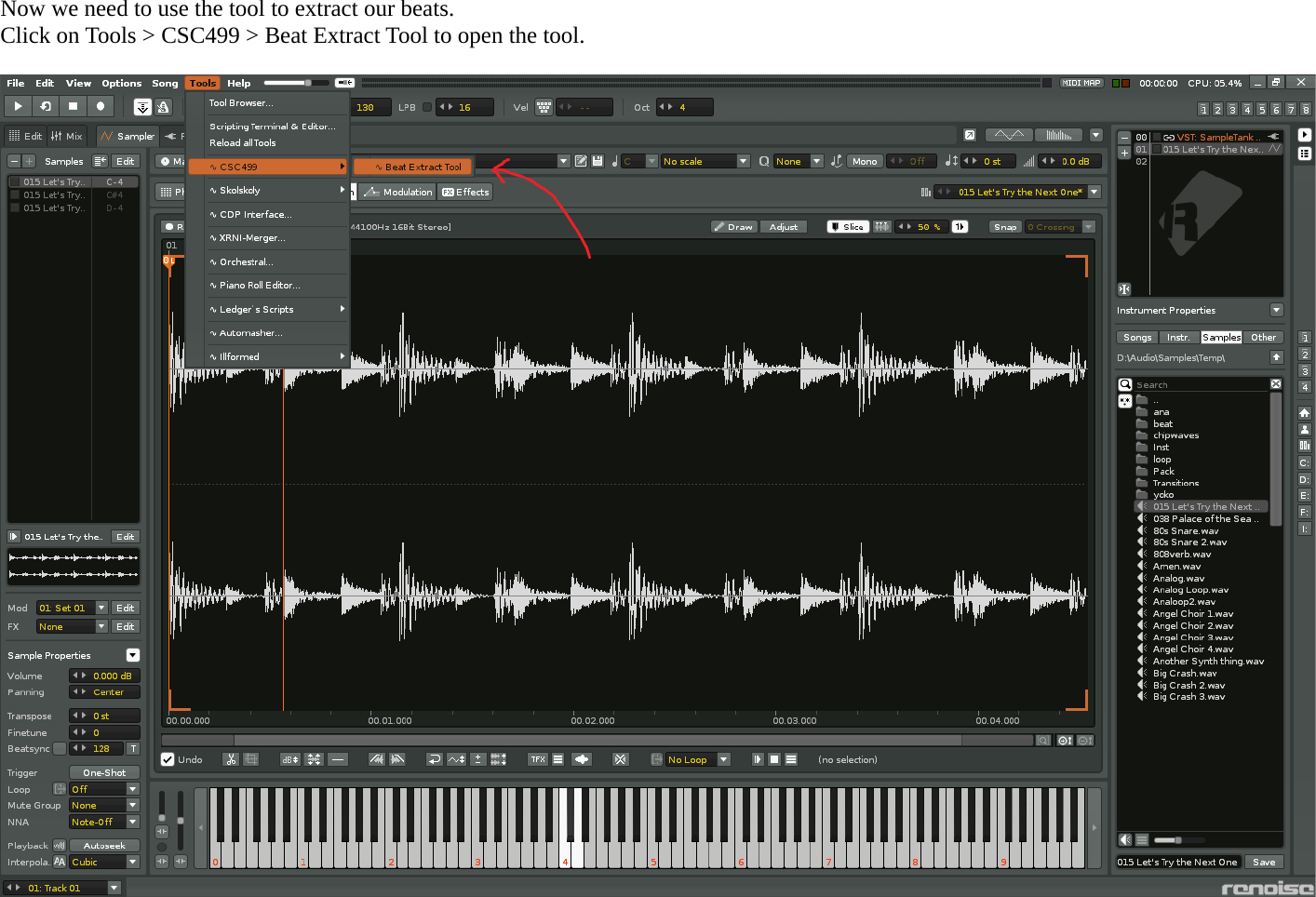Click the Adjust button above the waveform
This screenshot has height=897, width=1316.
783,226
